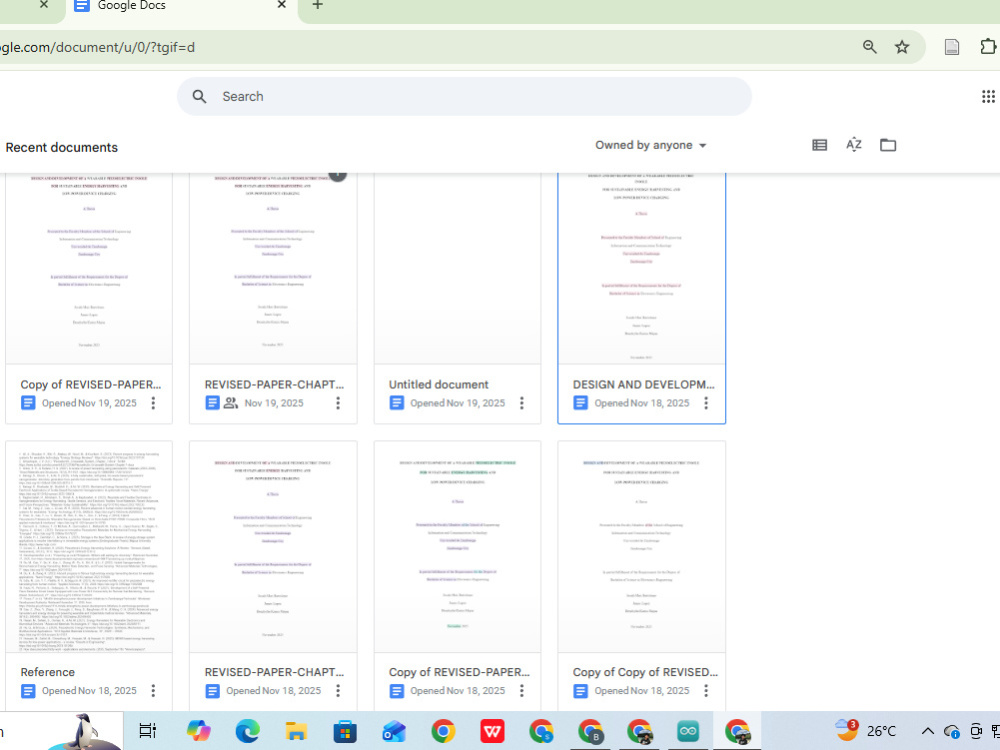1000x750 pixels.
Task: Open File Explorer from the taskbar
Action: tap(297, 731)
